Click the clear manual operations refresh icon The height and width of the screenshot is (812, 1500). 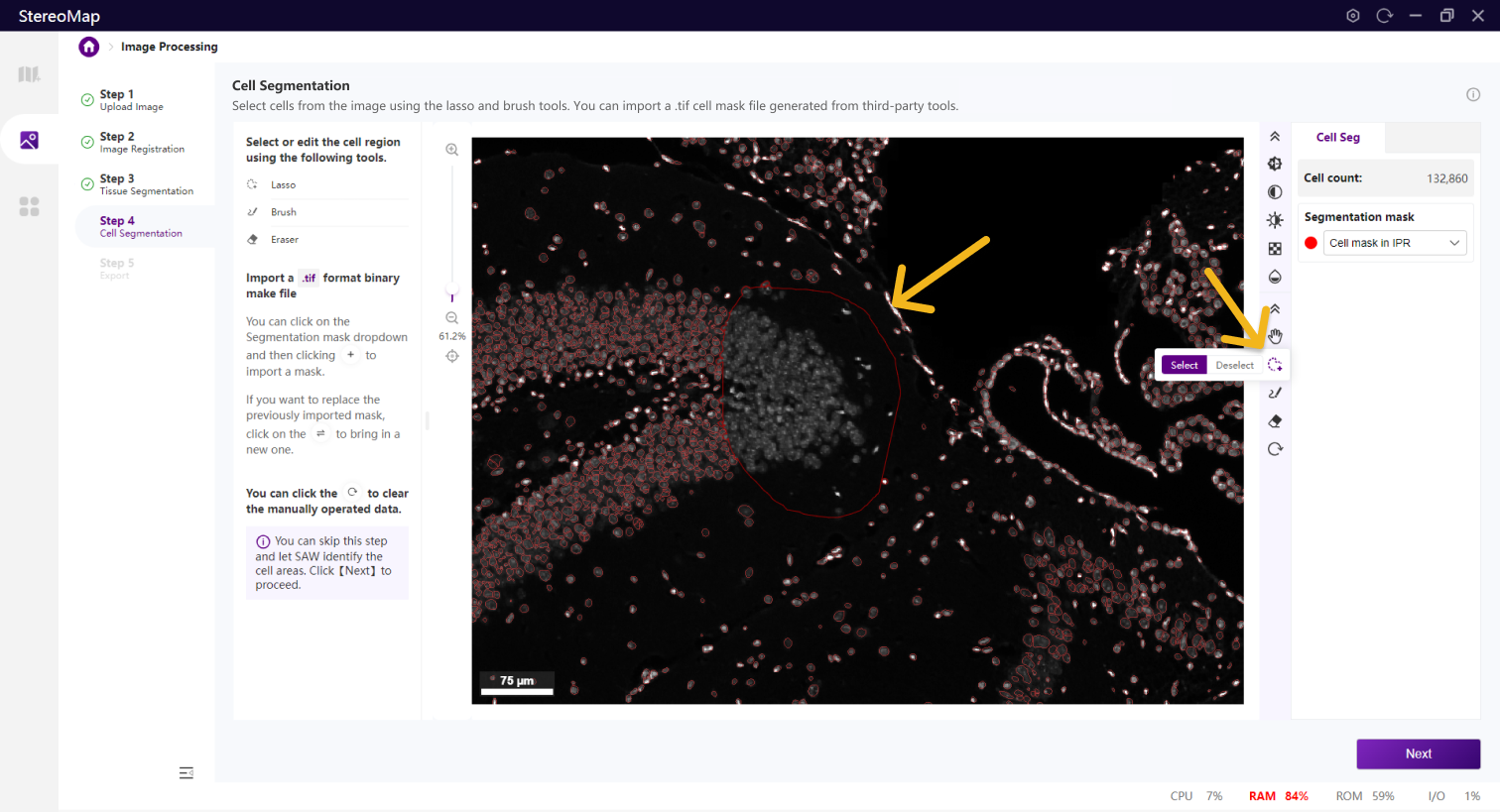click(x=1275, y=449)
